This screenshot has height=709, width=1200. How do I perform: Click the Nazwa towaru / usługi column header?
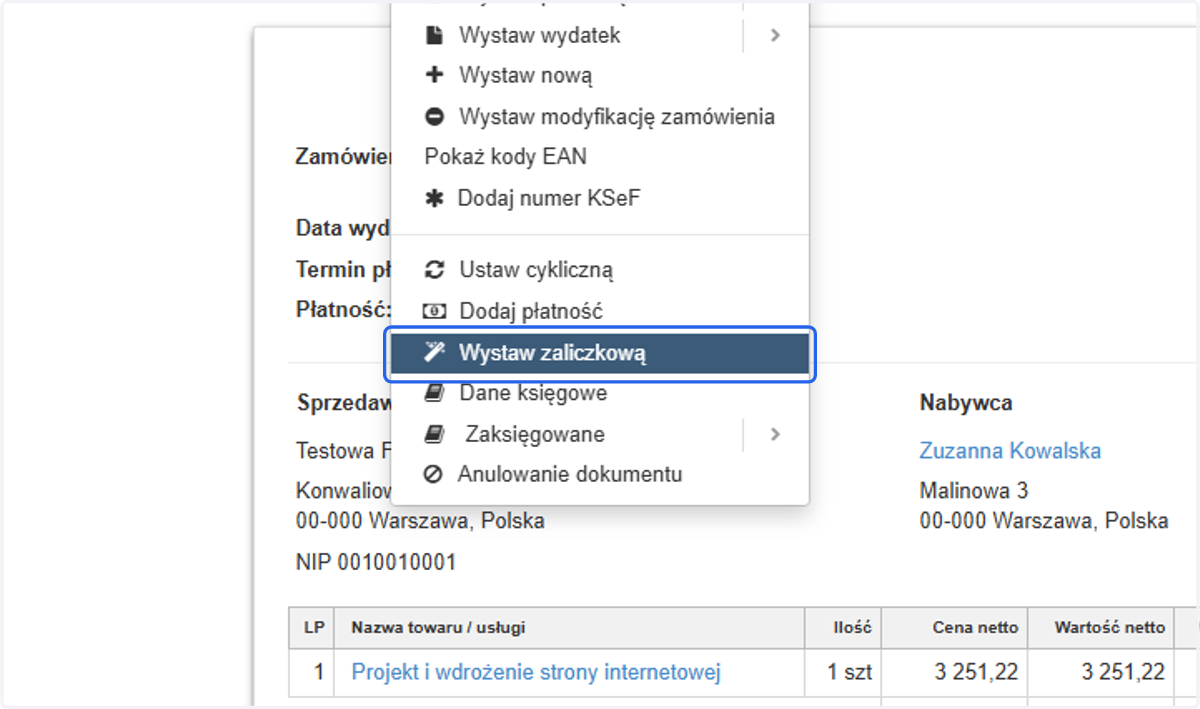[x=438, y=628]
